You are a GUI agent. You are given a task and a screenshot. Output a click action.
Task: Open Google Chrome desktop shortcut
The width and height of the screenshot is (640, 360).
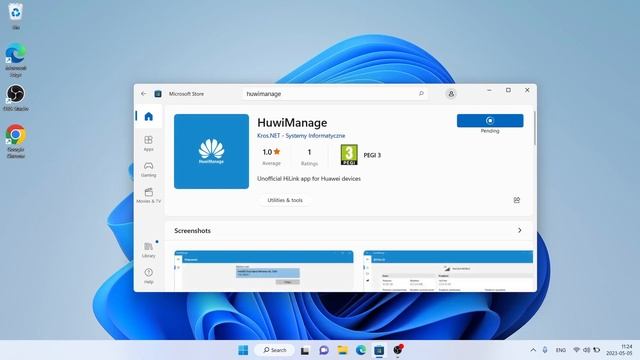click(16, 141)
